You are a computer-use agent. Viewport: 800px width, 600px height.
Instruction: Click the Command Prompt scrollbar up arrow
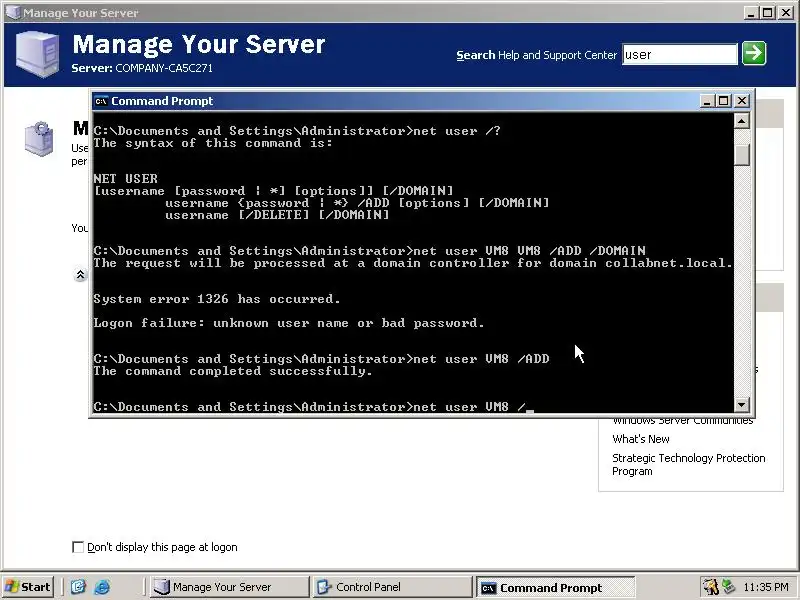point(741,121)
